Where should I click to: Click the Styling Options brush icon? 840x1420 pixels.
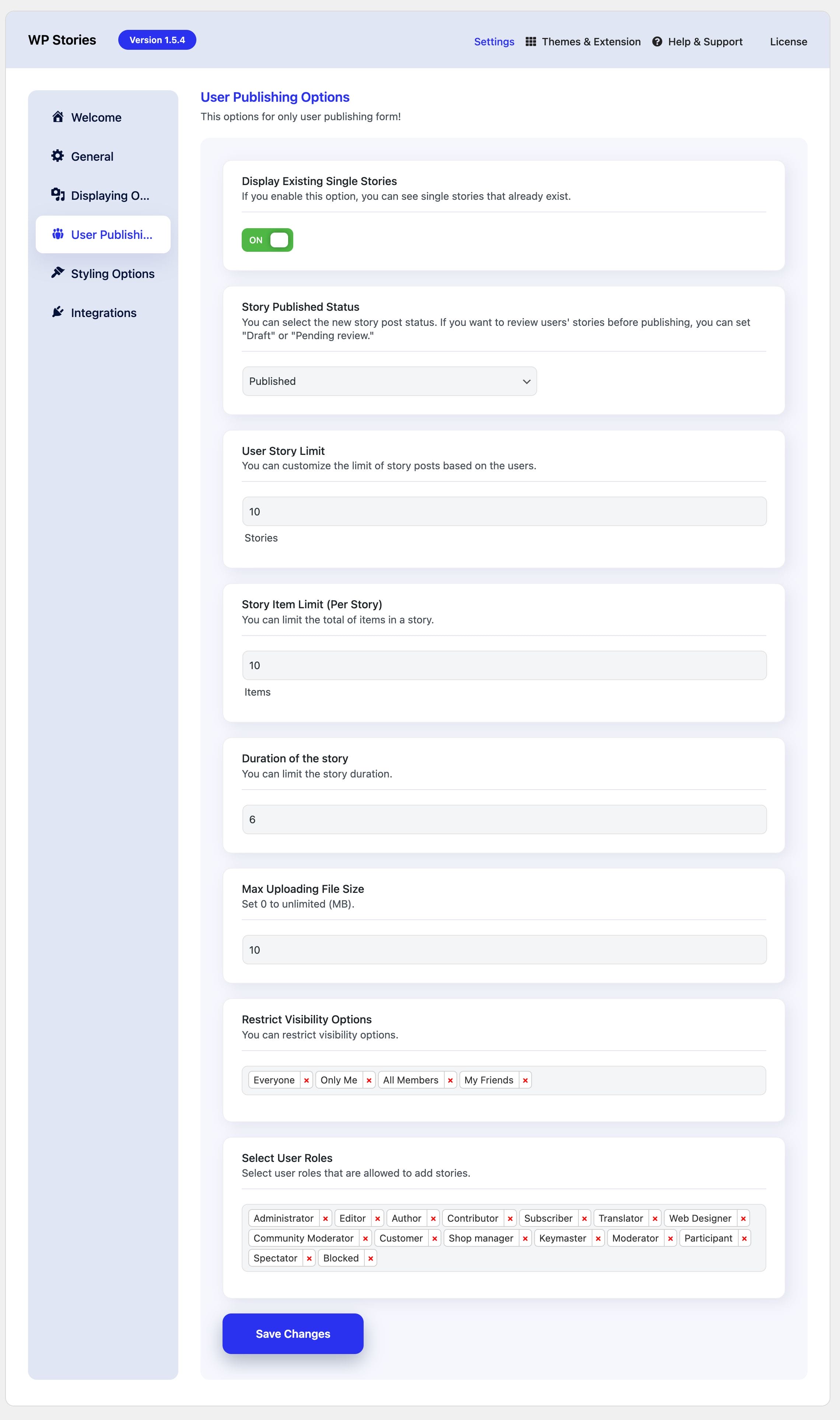[58, 273]
